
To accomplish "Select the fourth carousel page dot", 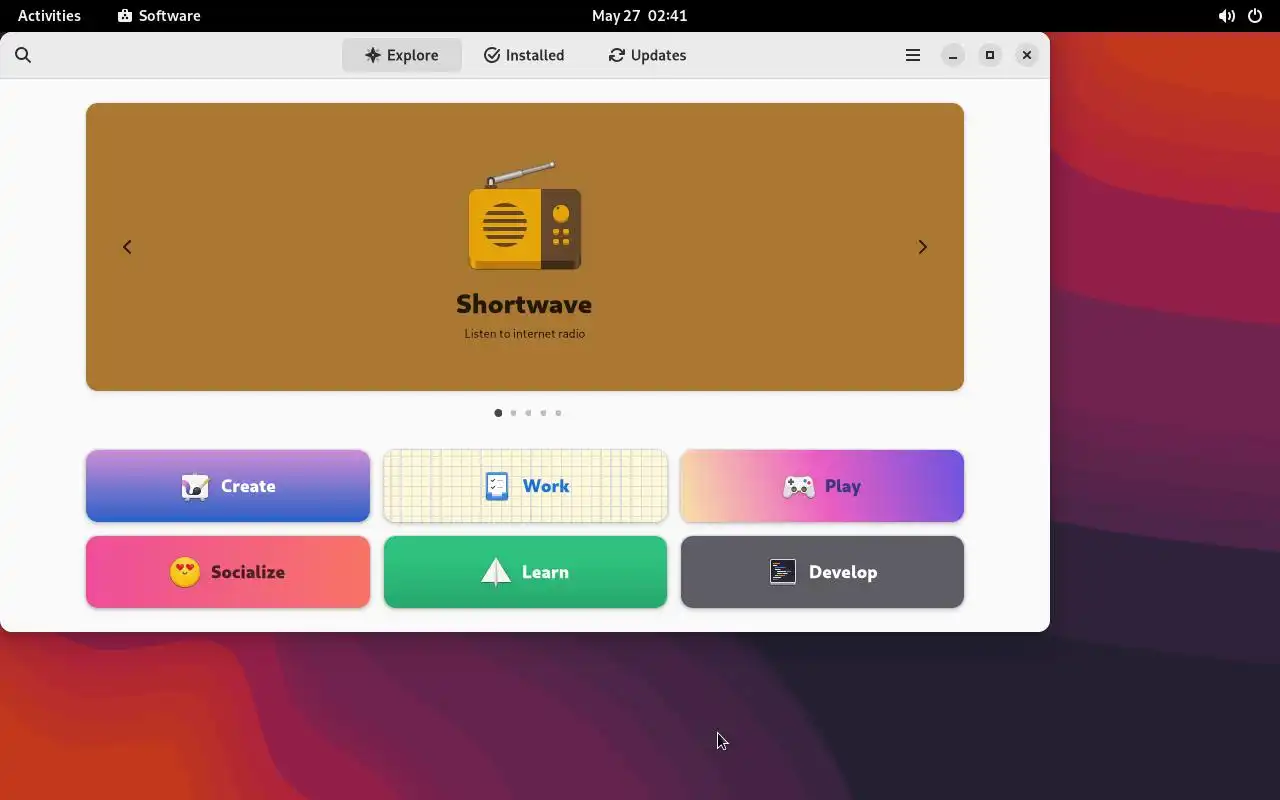I will [543, 413].
